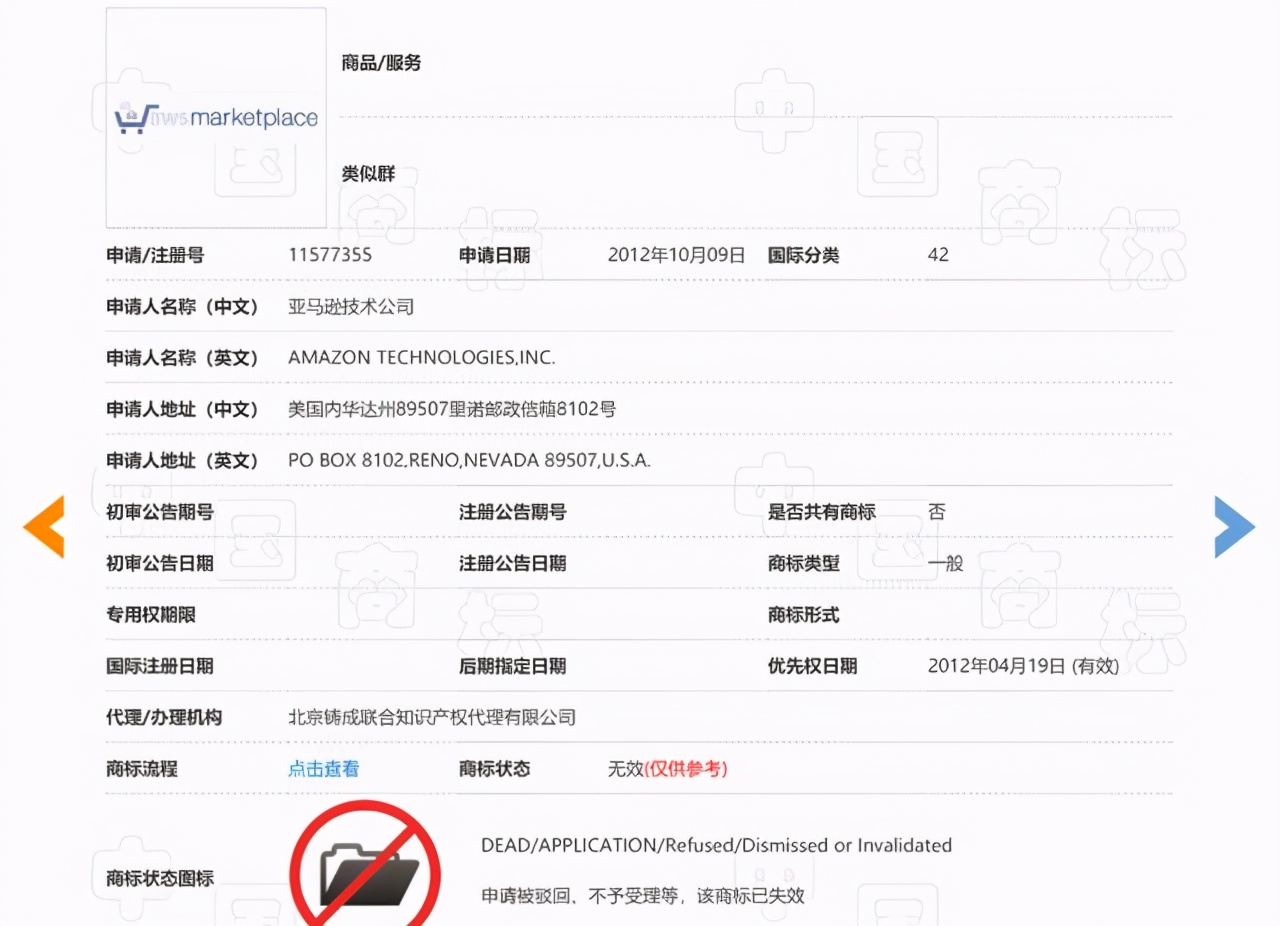Expand the 后期指定日期 field
The image size is (1280, 926).
[x=511, y=666]
